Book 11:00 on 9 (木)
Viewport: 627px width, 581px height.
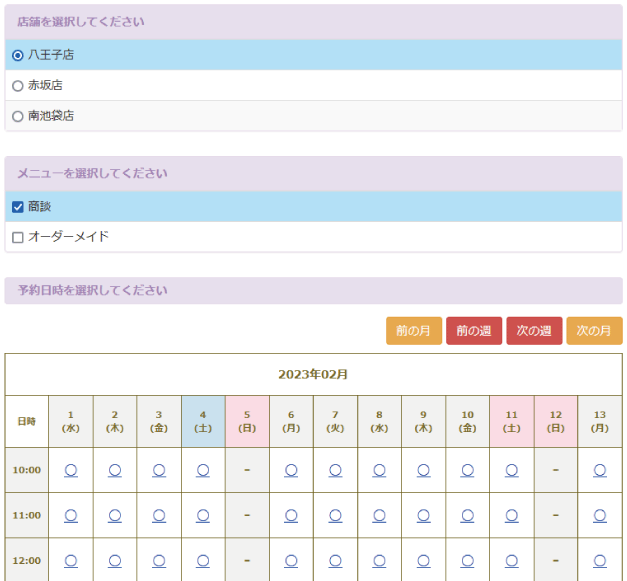pos(423,515)
